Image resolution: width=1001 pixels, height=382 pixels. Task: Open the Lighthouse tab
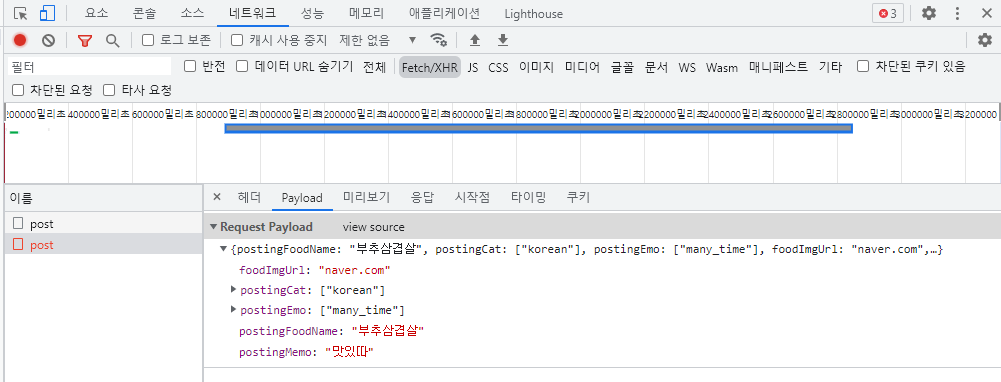534,13
